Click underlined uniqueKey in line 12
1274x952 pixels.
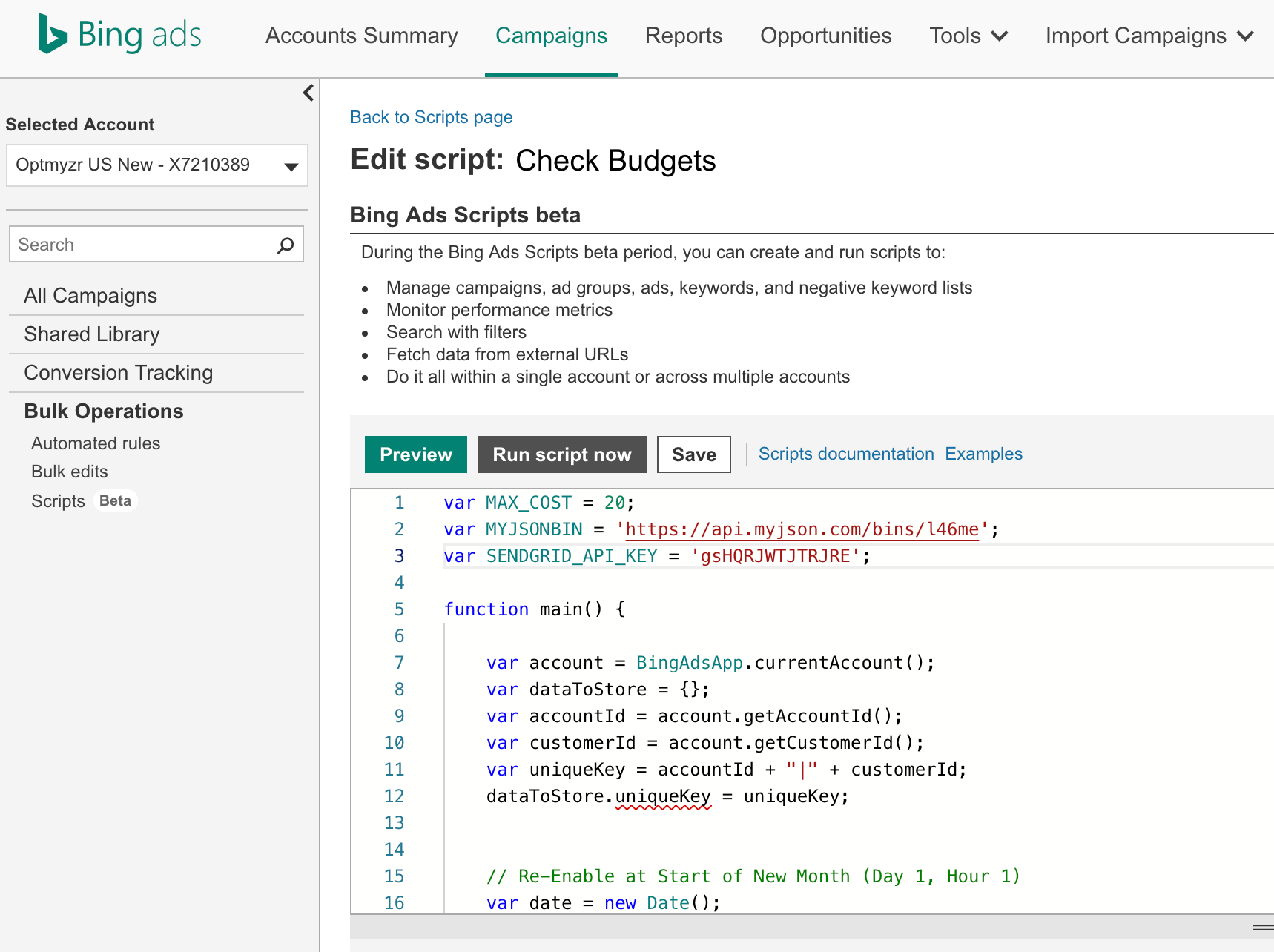(x=663, y=796)
